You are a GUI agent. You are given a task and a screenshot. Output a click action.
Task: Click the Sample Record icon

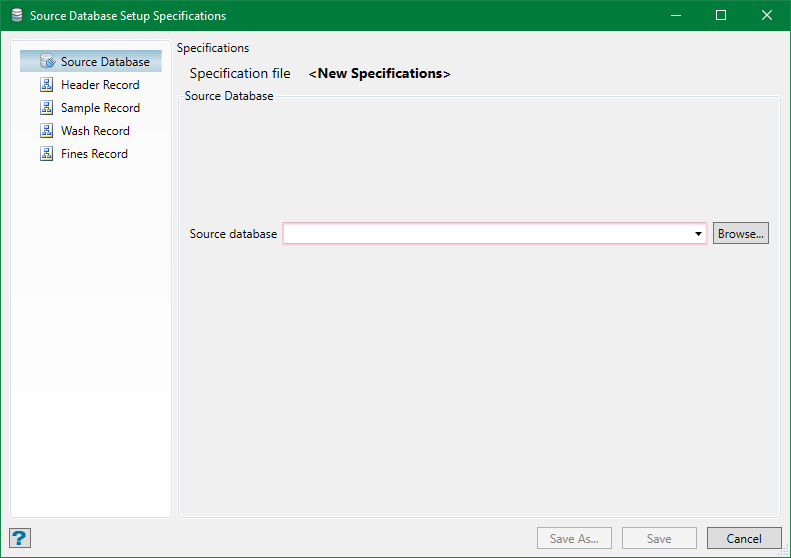(x=46, y=108)
